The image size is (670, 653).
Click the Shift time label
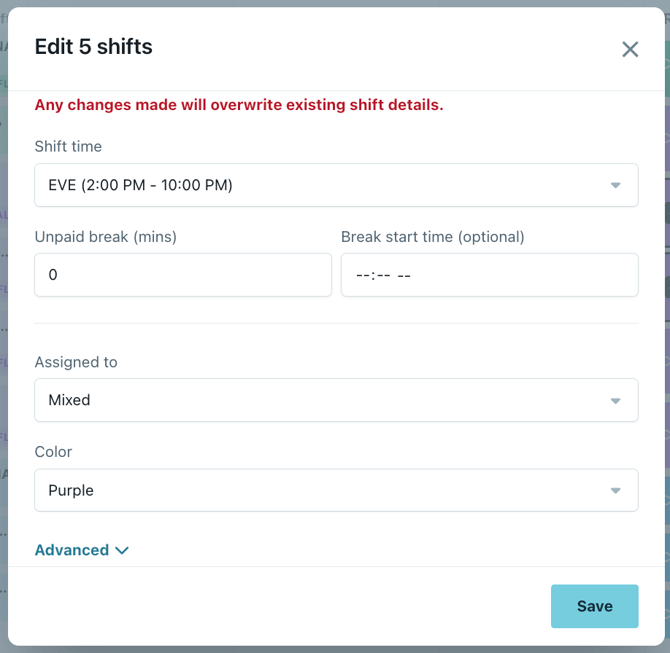(68, 146)
